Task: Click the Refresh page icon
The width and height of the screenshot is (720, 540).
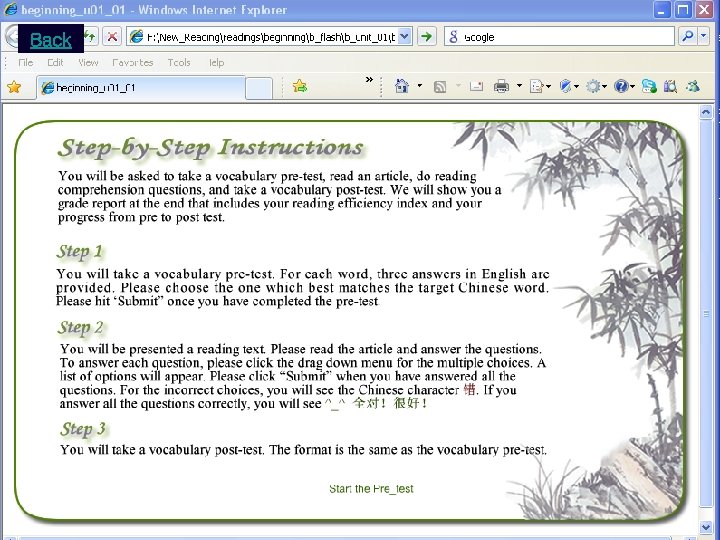Action: coord(90,36)
